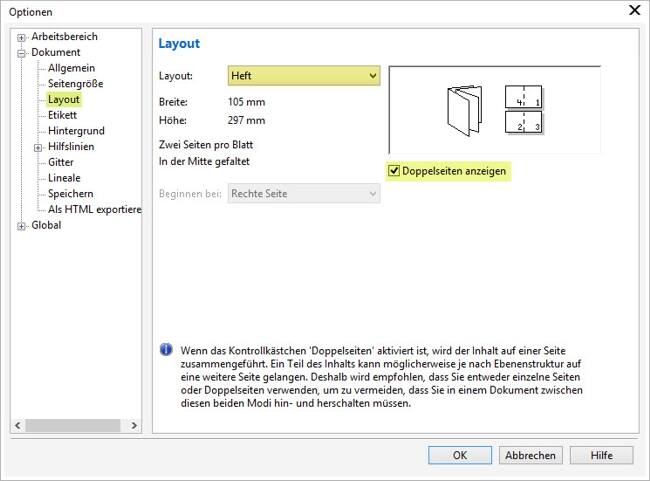
Task: Confirm the dialog with OK
Action: [x=460, y=455]
